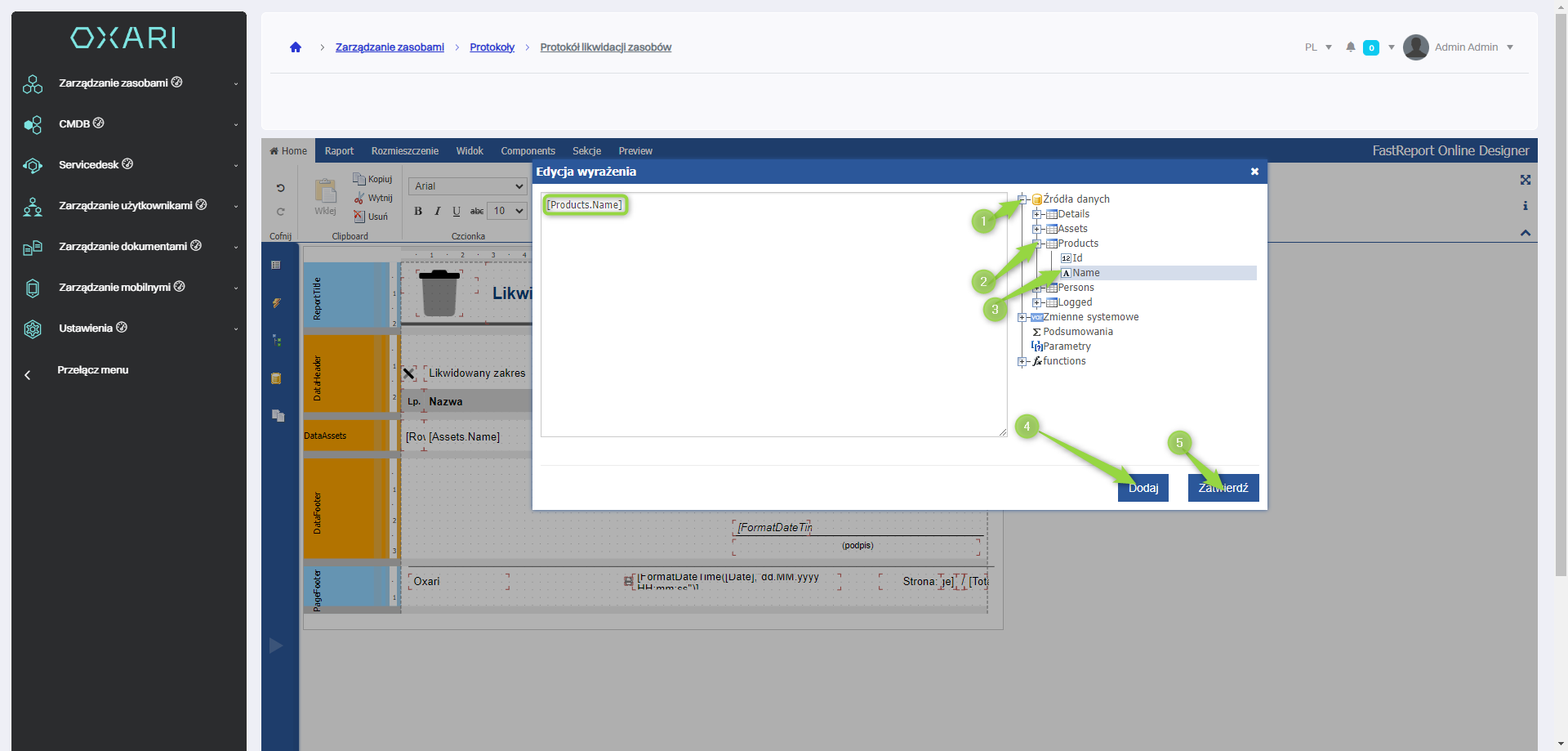Open the Preview tab
Image resolution: width=1568 pixels, height=751 pixels.
click(635, 151)
